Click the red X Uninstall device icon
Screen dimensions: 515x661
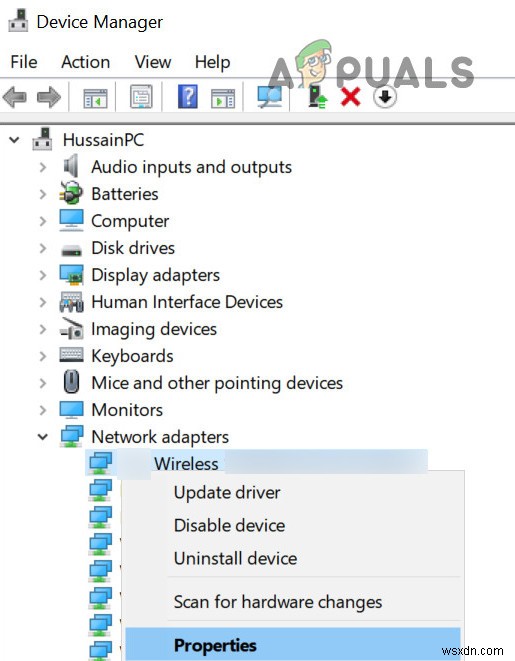(351, 97)
